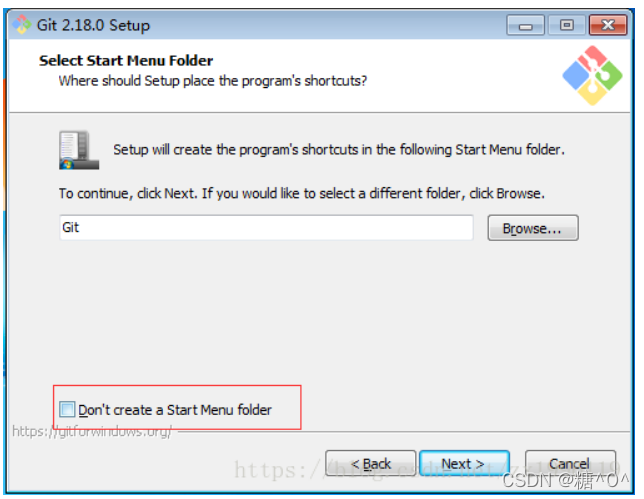Close the Git 2.18.0 Setup window
644x499 pixels.
608,25
